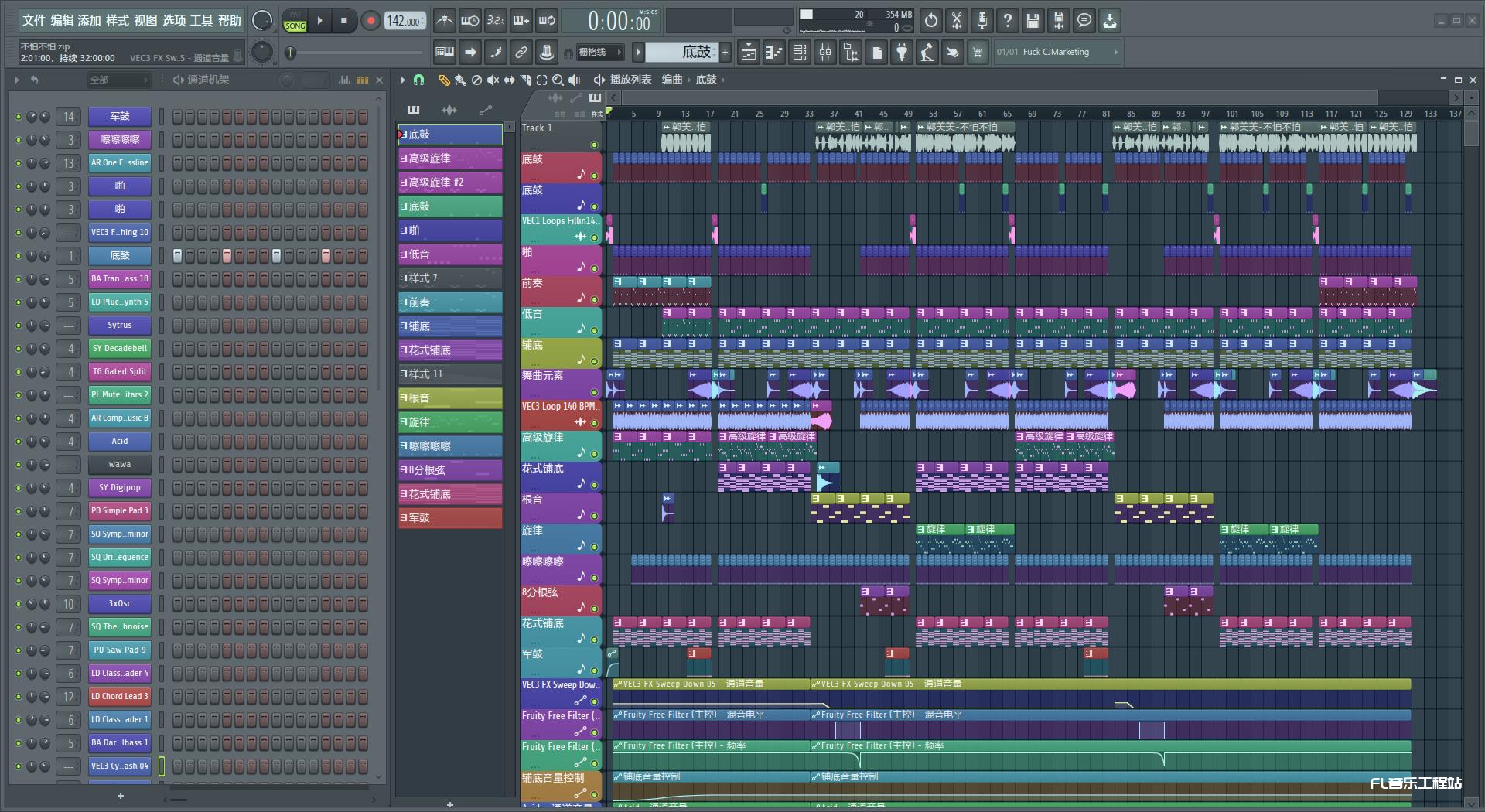The image size is (1485, 812).
Task: Toggle the overdub (blend) recording icon
Action: [521, 21]
